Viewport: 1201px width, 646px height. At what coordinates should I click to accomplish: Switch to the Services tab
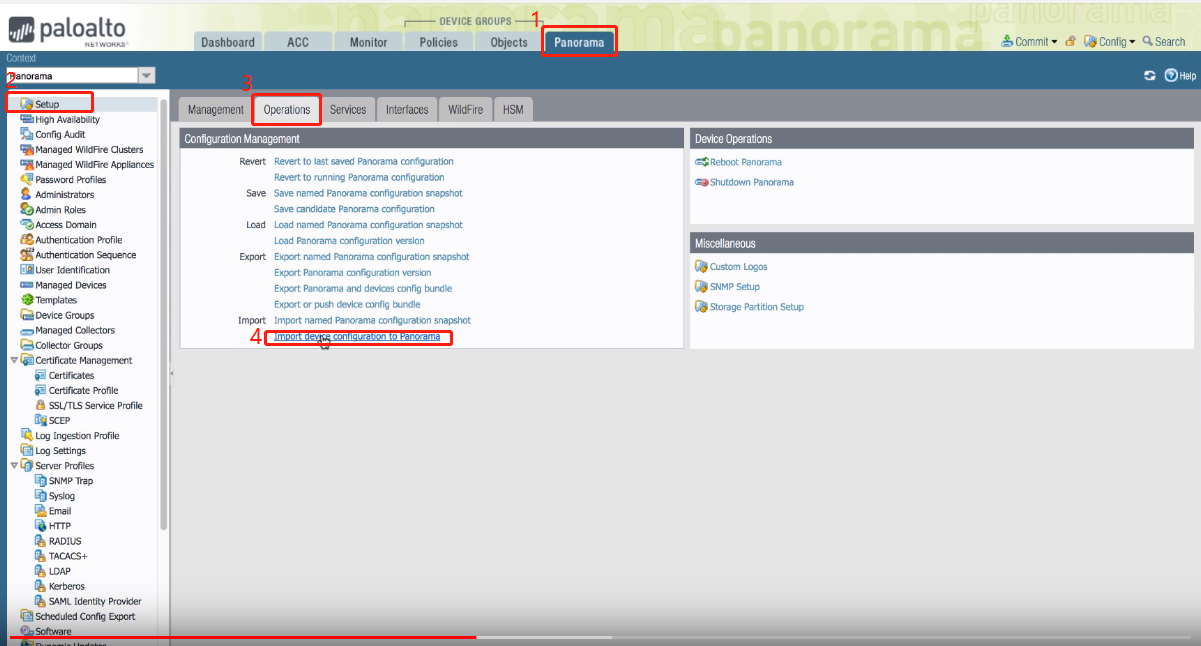click(x=348, y=110)
